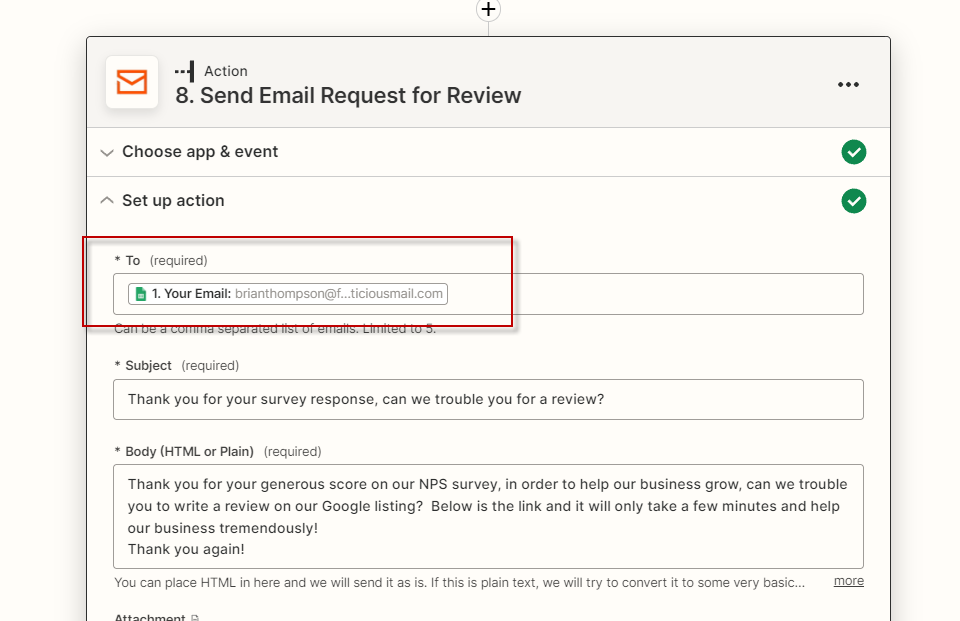Click the Attachment field label

(150, 617)
